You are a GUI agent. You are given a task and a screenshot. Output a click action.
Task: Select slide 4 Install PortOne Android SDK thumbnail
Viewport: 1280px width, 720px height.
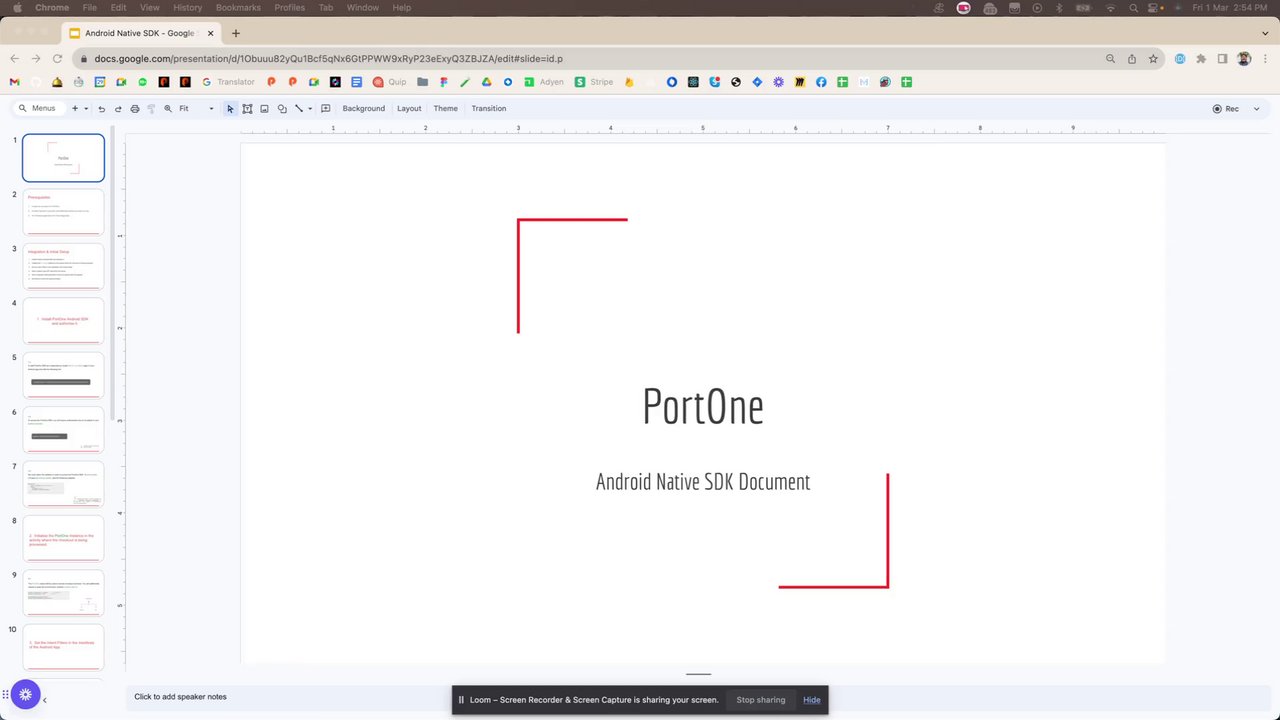point(63,321)
